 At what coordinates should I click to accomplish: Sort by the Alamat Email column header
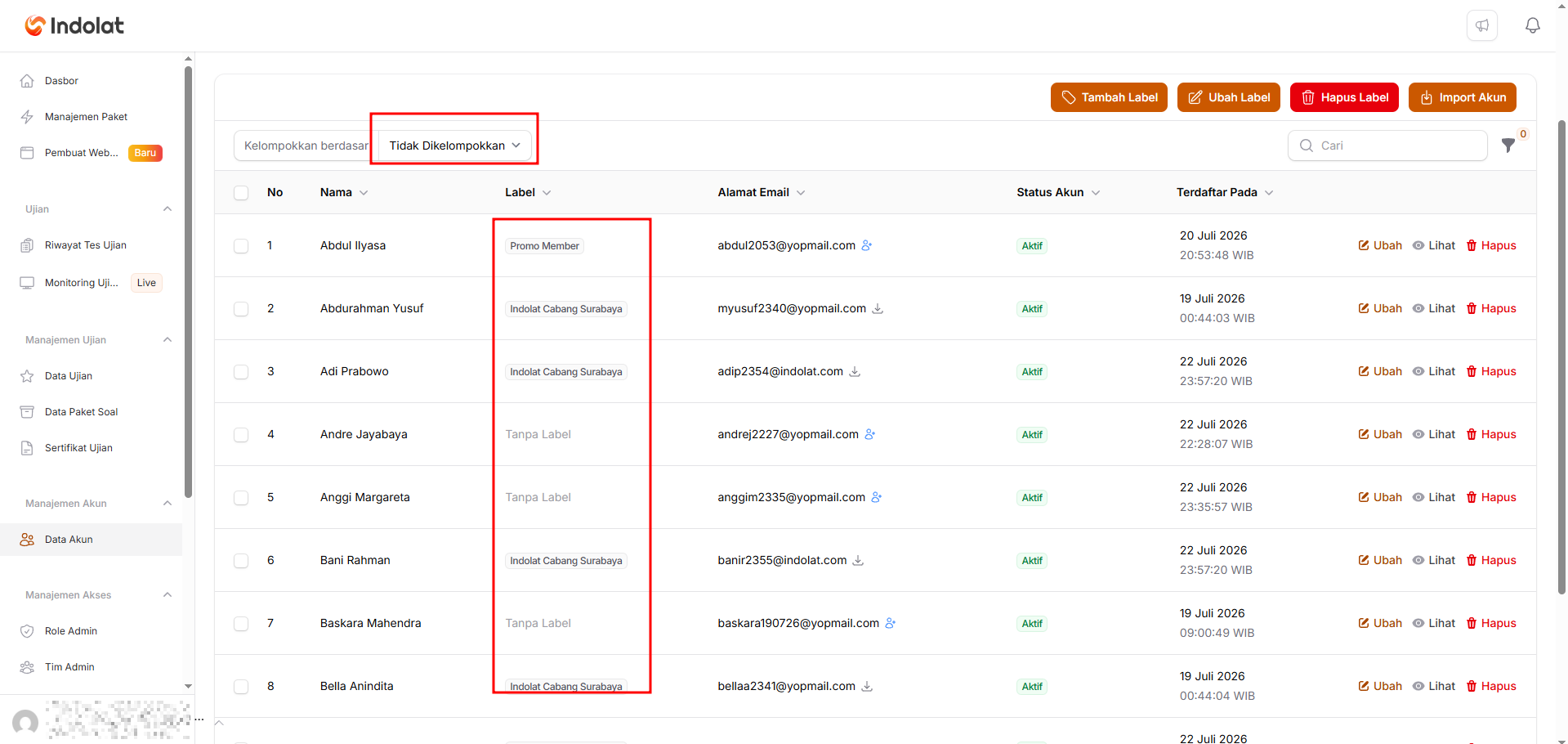coord(762,192)
